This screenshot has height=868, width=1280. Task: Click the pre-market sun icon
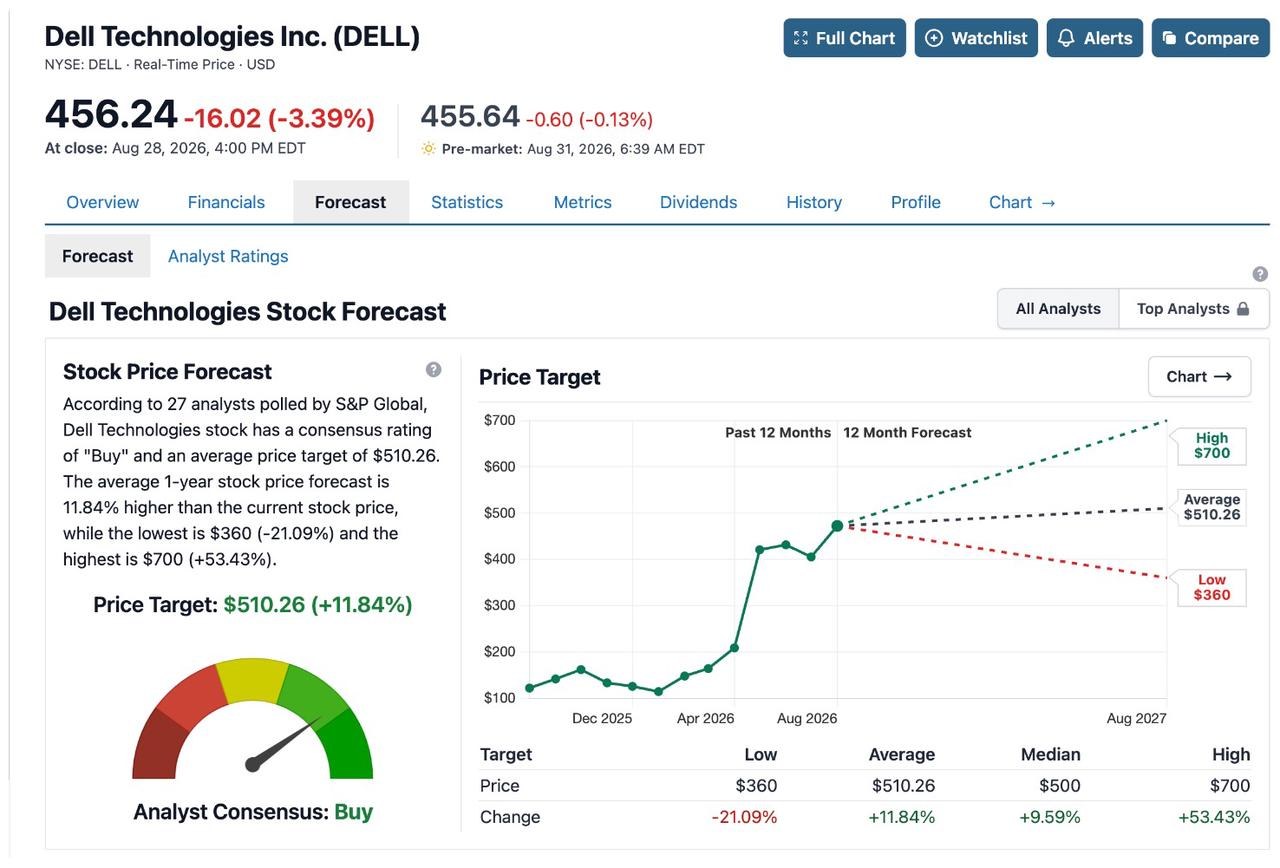(x=429, y=149)
